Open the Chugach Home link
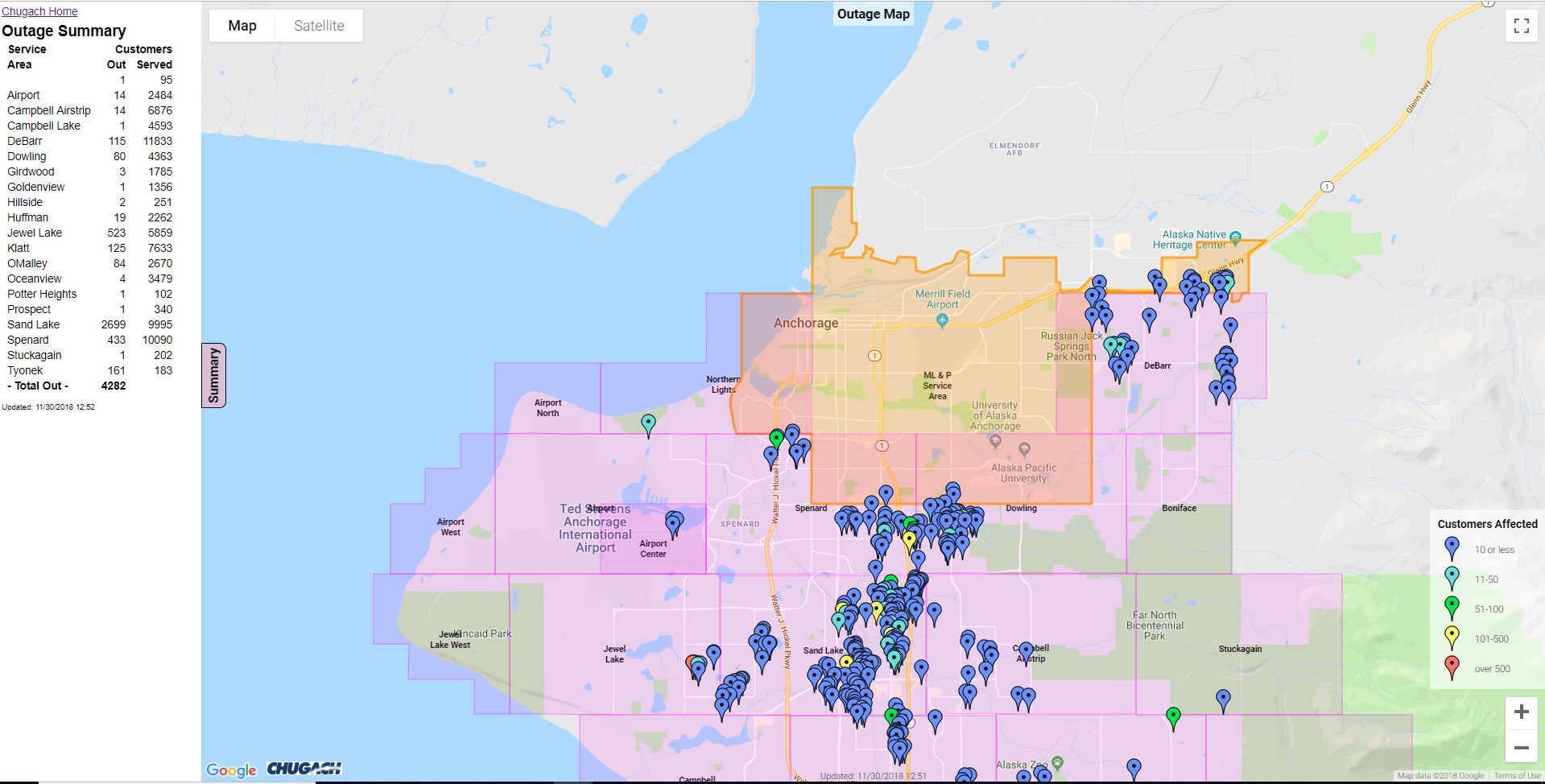The height and width of the screenshot is (784, 1545). coord(39,11)
